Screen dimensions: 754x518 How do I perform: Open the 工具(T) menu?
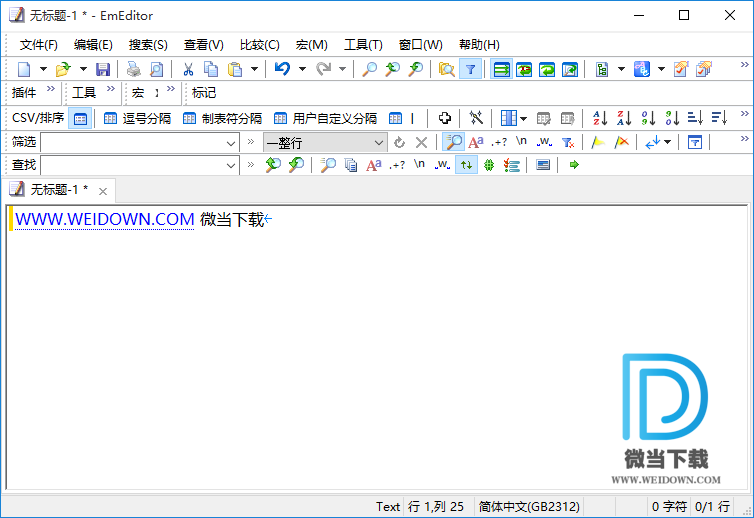pyautogui.click(x=363, y=45)
